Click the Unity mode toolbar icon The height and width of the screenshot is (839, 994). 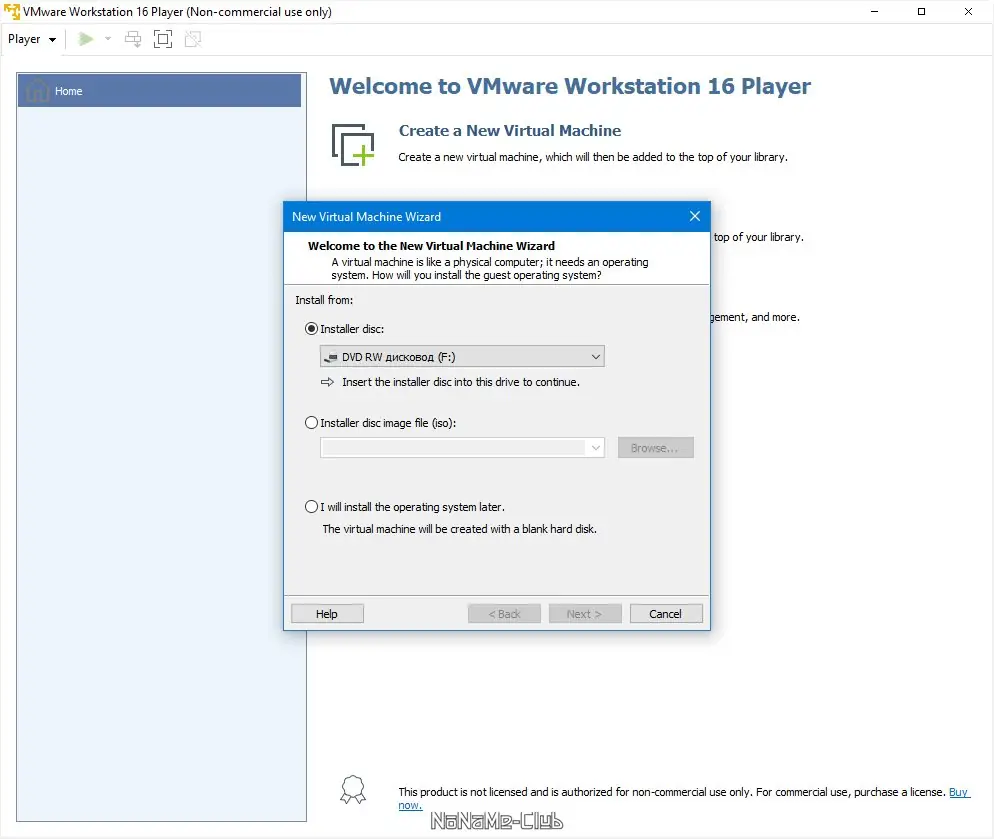tap(193, 39)
